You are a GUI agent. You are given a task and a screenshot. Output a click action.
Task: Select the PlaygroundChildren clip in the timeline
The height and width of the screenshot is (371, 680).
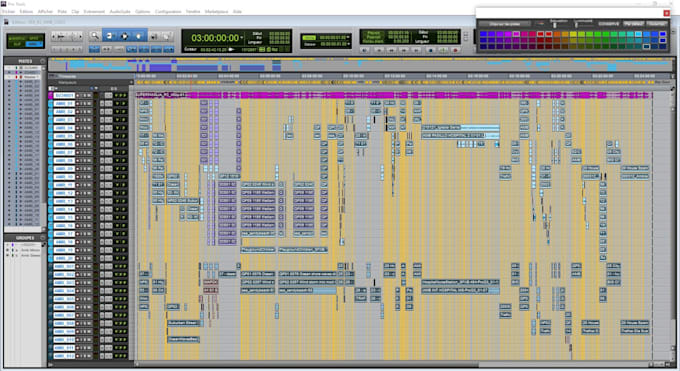[x=258, y=250]
